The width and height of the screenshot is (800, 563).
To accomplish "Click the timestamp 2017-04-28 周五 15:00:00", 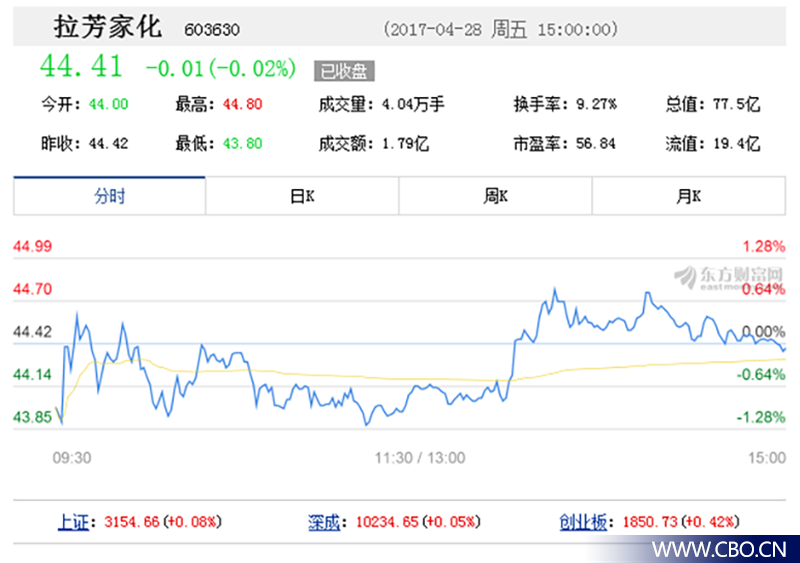I will [x=501, y=29].
